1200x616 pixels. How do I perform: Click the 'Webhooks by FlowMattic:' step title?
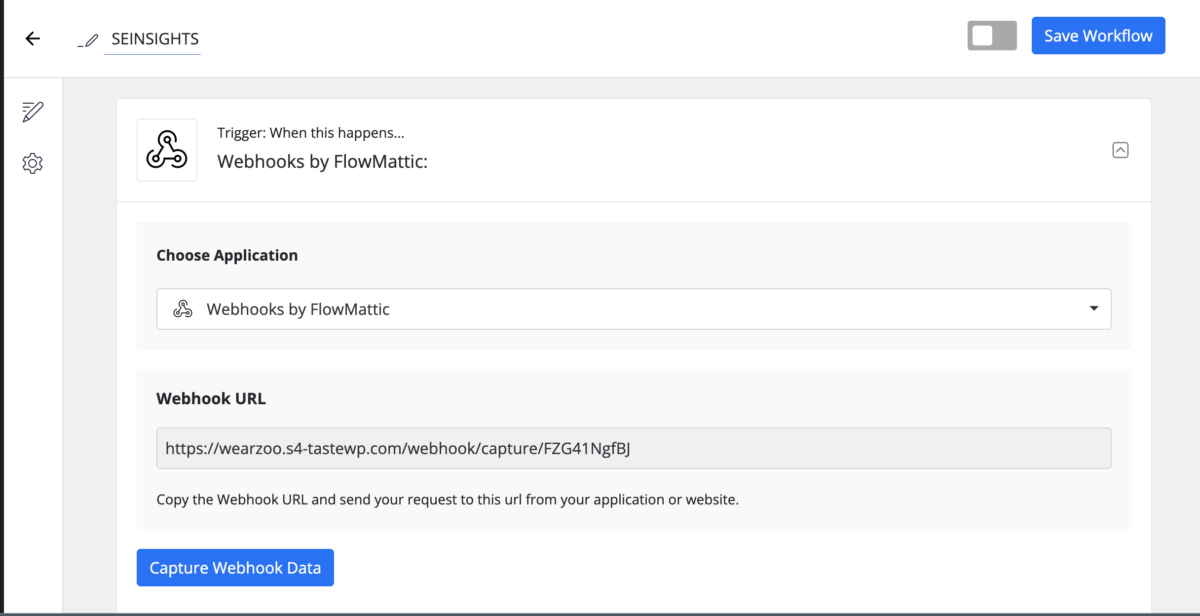coord(322,161)
